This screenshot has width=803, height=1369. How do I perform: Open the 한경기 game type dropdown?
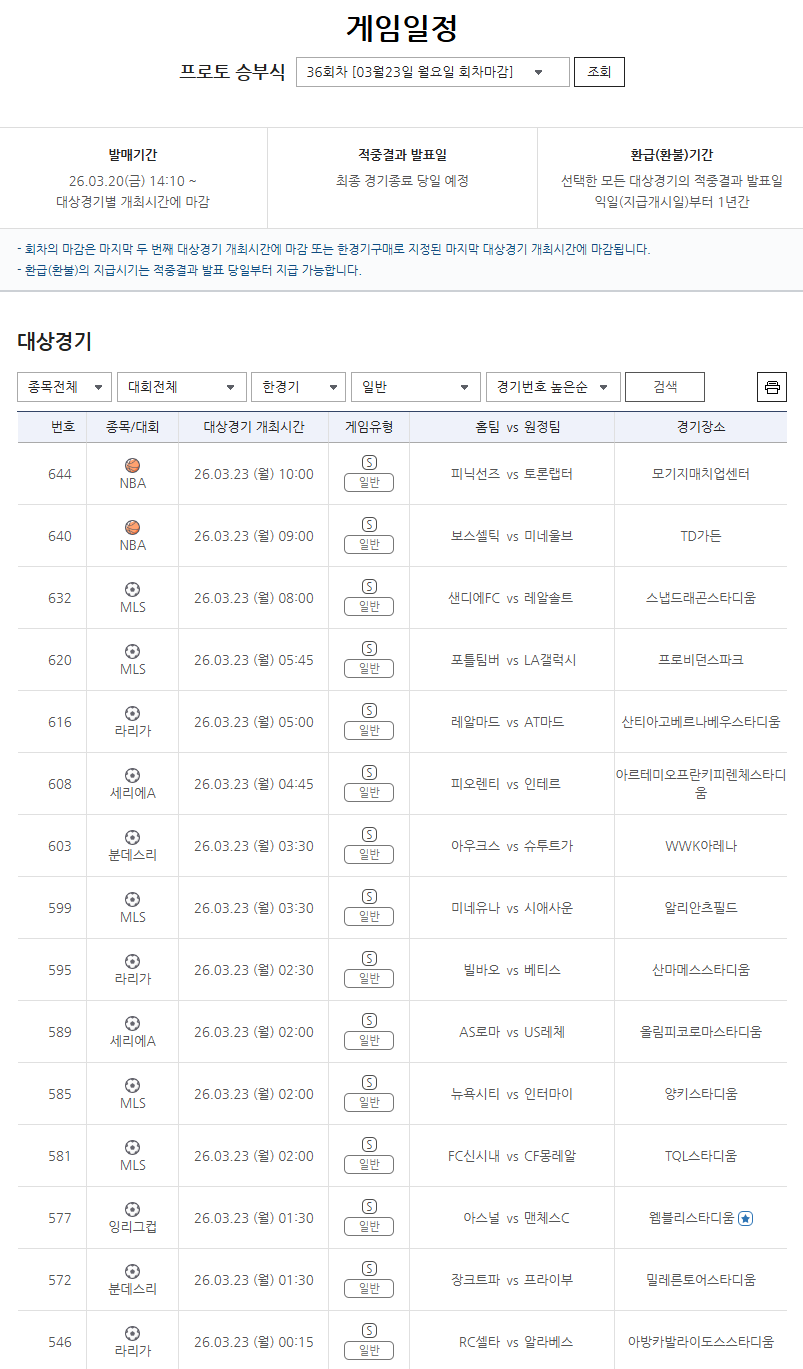click(x=297, y=386)
